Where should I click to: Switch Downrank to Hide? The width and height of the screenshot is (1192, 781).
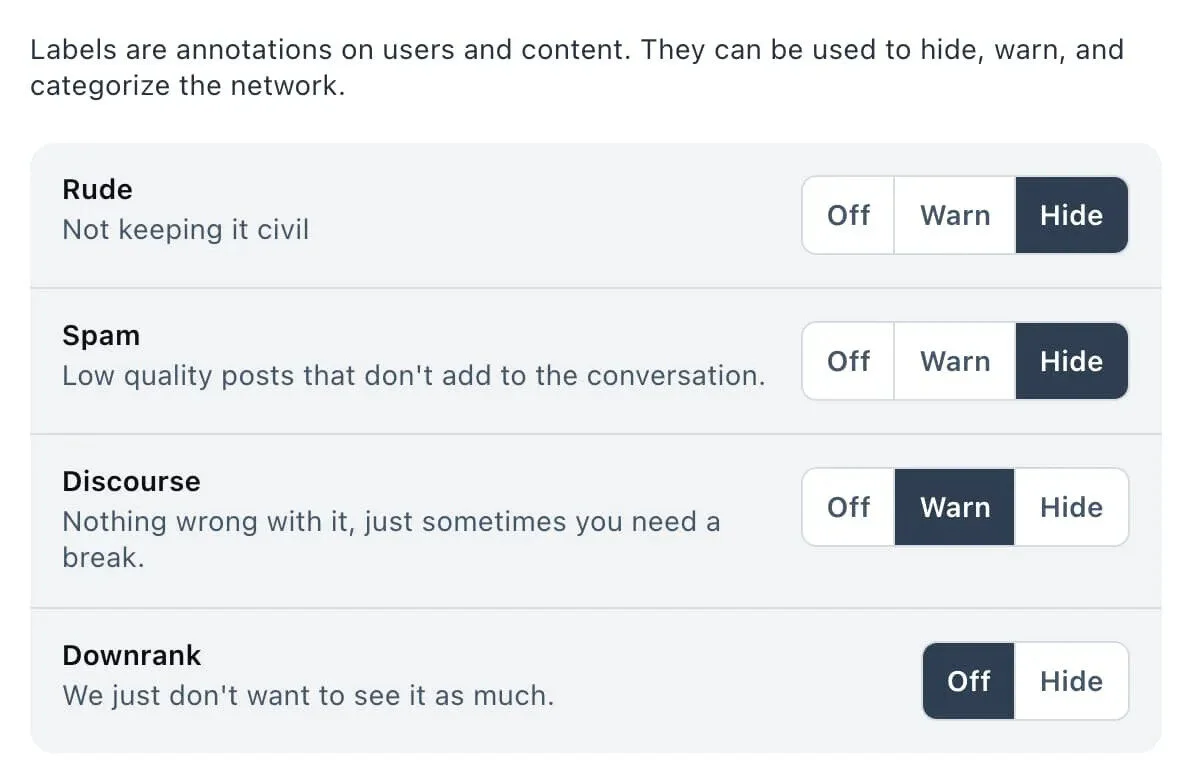click(1072, 681)
